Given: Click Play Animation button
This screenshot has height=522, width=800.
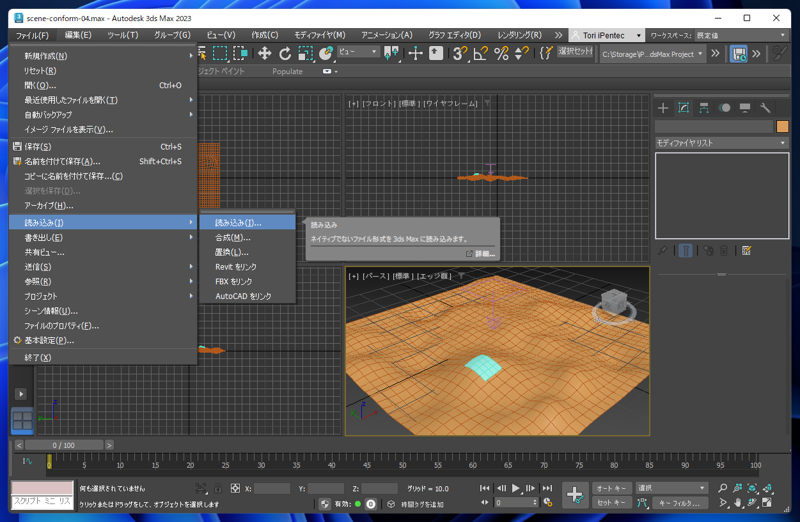Looking at the screenshot, I should point(516,488).
